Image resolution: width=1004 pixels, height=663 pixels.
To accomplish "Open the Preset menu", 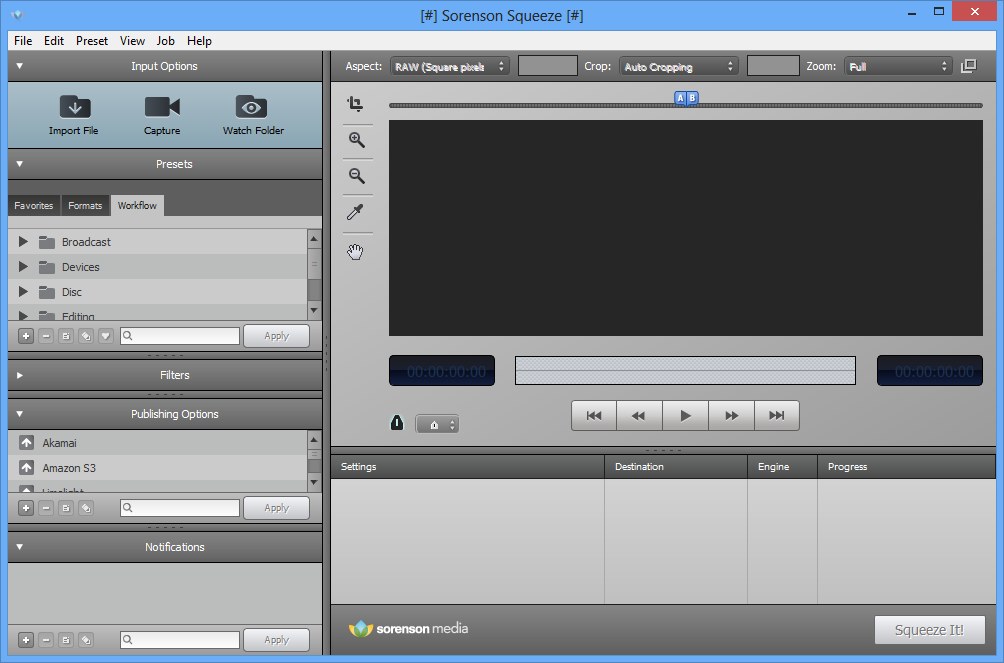I will coord(92,40).
